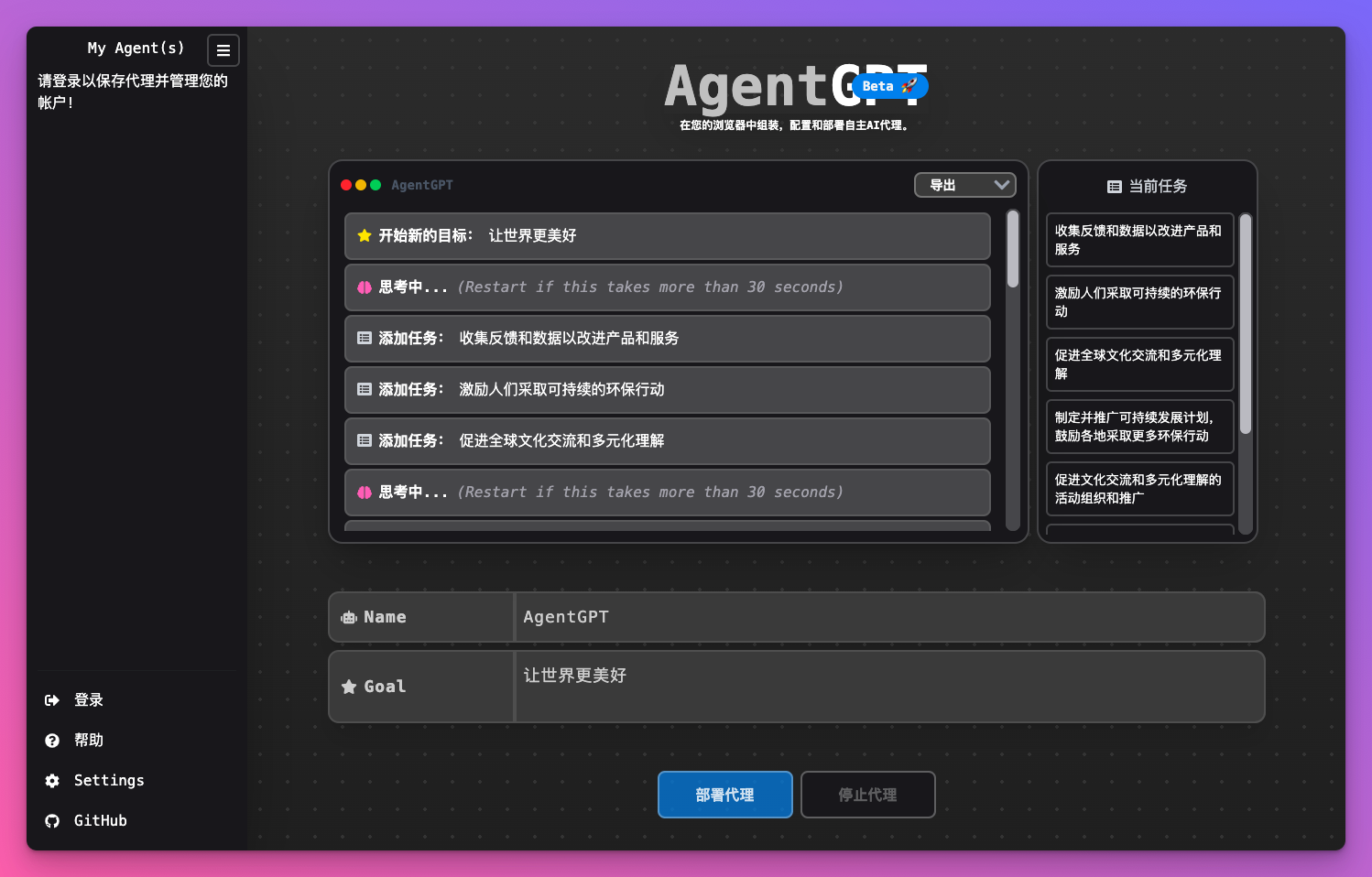Click the red dot in the AgentGPT window
This screenshot has width=1372, height=877.
click(x=346, y=184)
